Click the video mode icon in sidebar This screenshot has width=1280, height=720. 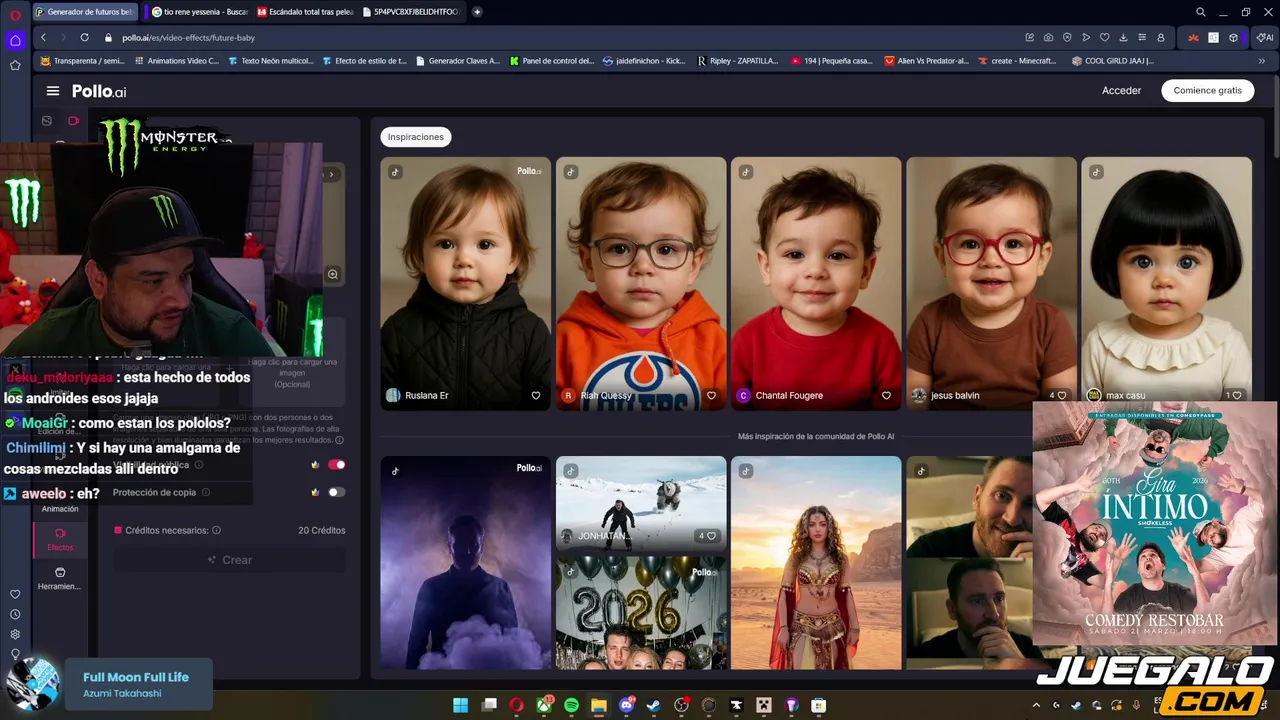click(73, 121)
